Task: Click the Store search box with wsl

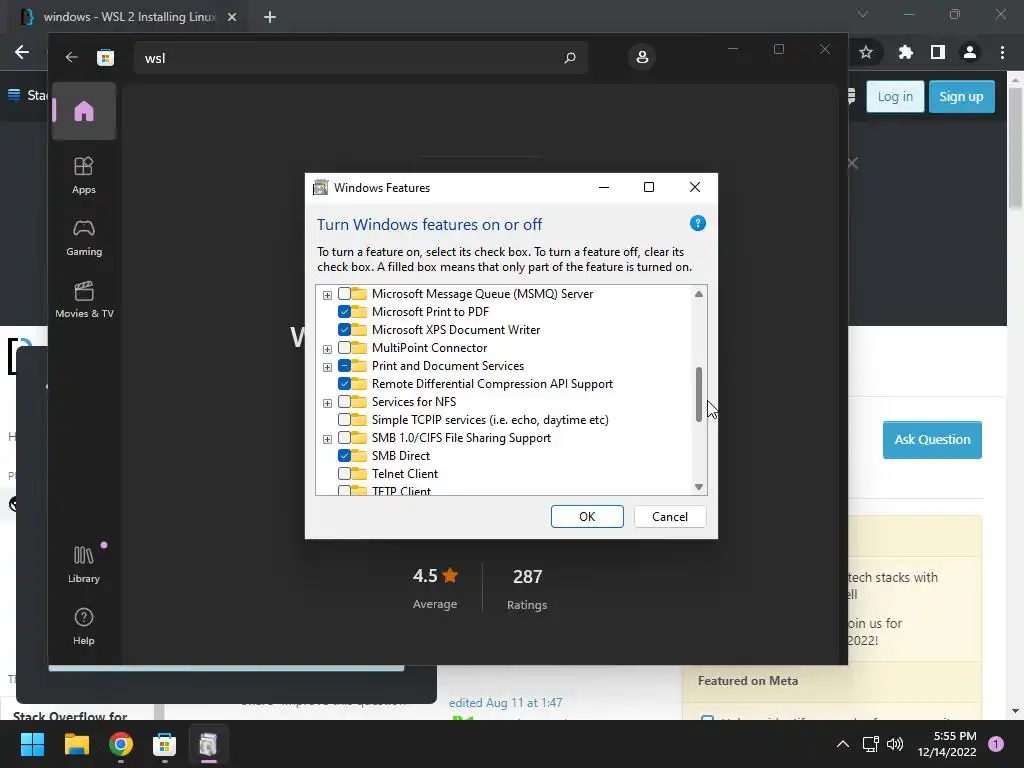Action: (x=360, y=57)
